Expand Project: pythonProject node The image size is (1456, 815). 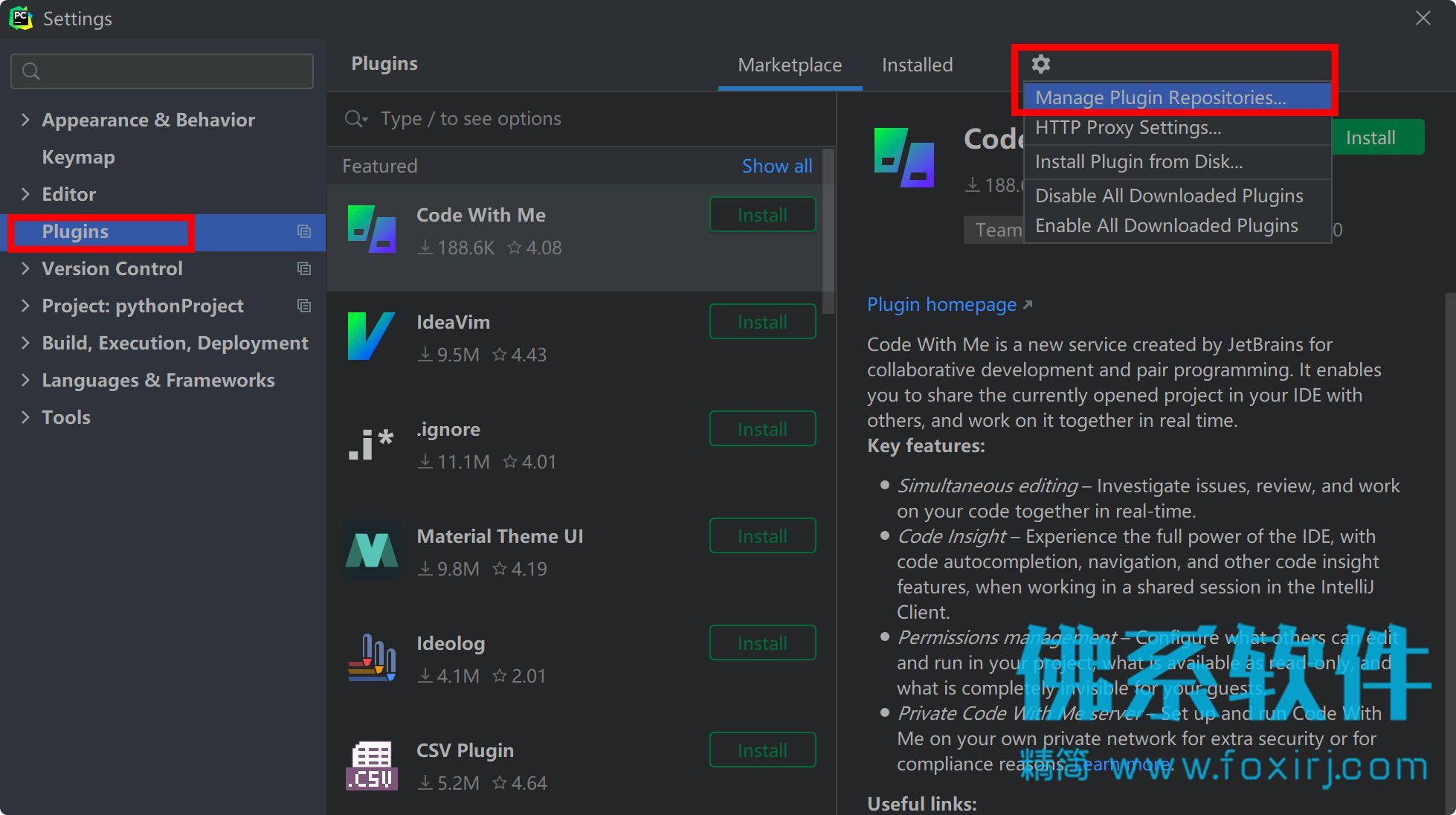pyautogui.click(x=25, y=306)
